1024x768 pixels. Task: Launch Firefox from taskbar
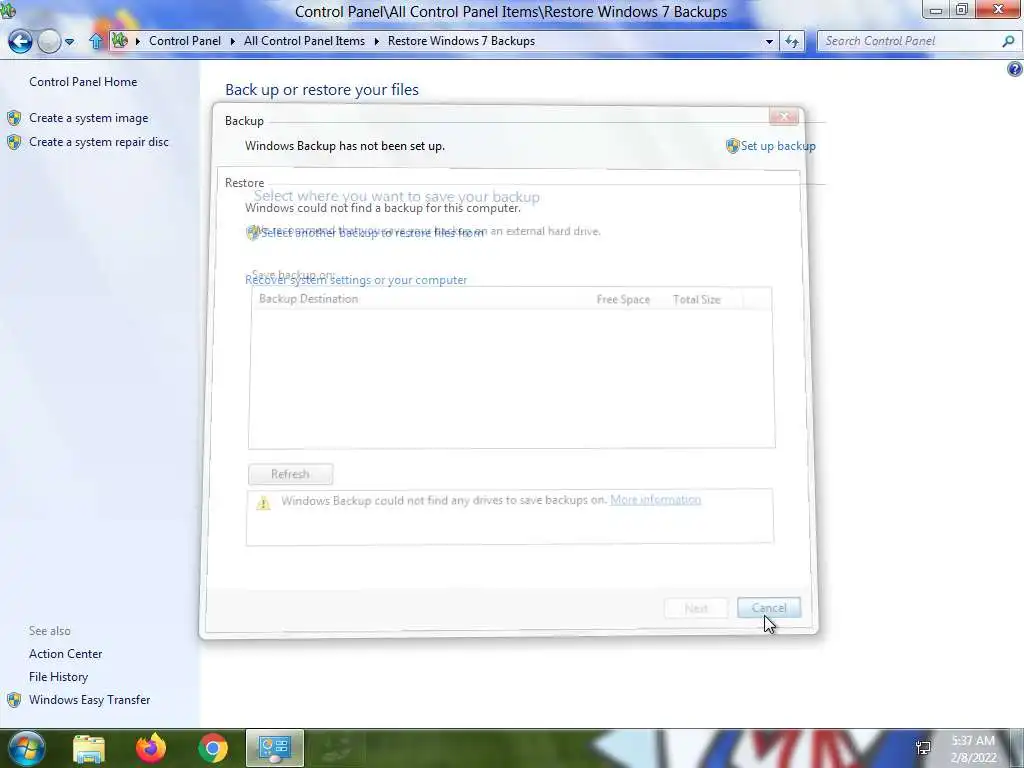click(x=151, y=748)
